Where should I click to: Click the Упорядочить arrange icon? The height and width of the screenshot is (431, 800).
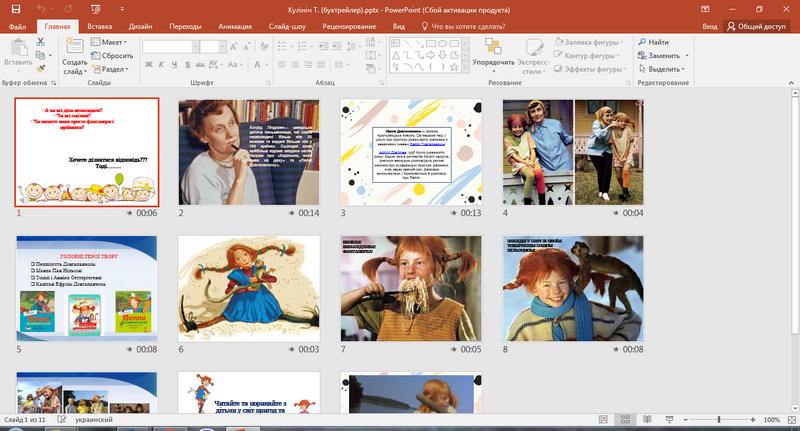coord(493,47)
